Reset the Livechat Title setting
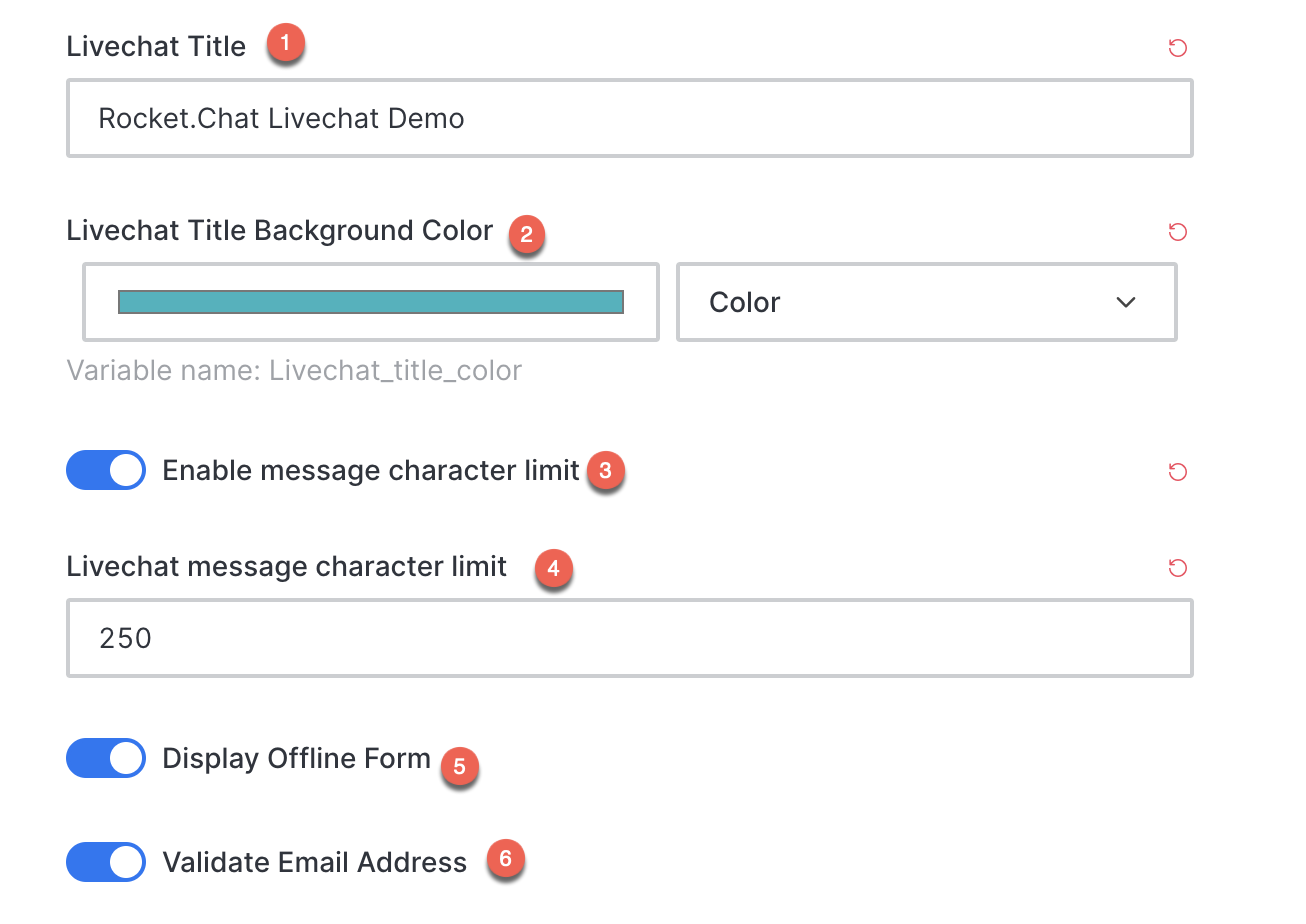 click(x=1178, y=48)
